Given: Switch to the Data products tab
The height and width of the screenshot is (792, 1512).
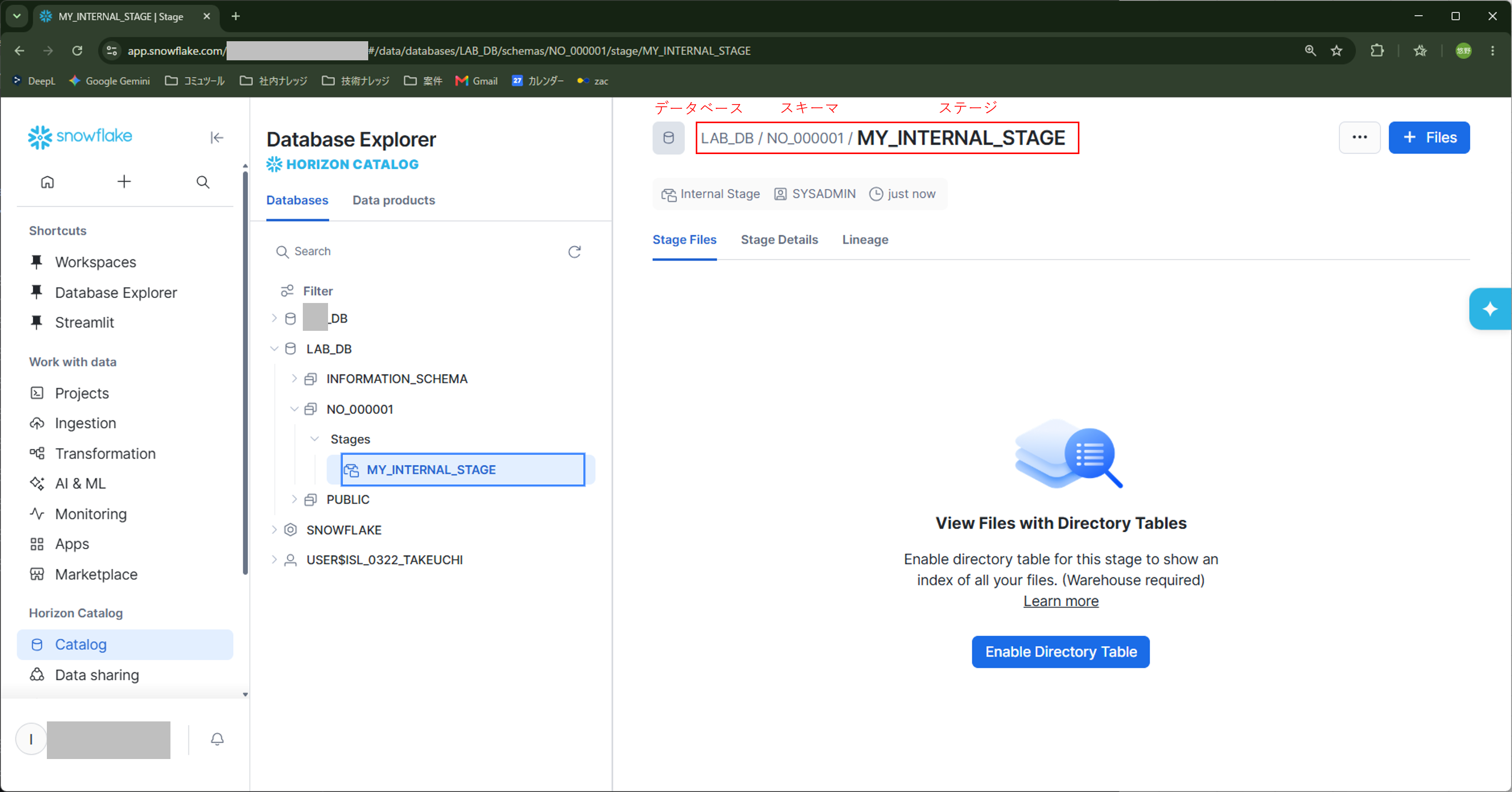Looking at the screenshot, I should [x=394, y=200].
